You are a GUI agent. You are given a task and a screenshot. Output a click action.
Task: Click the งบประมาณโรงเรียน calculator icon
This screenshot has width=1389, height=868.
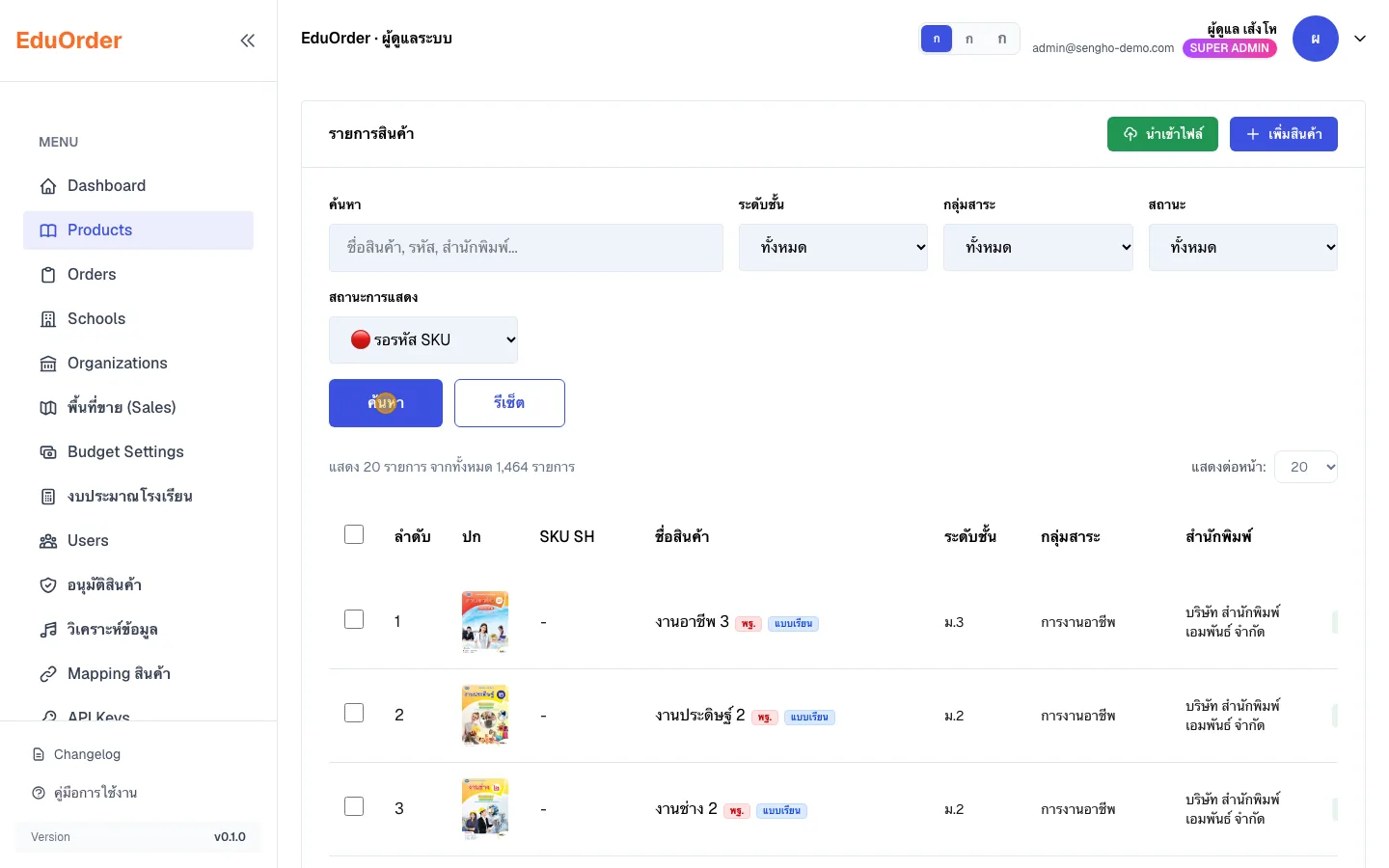(x=48, y=497)
